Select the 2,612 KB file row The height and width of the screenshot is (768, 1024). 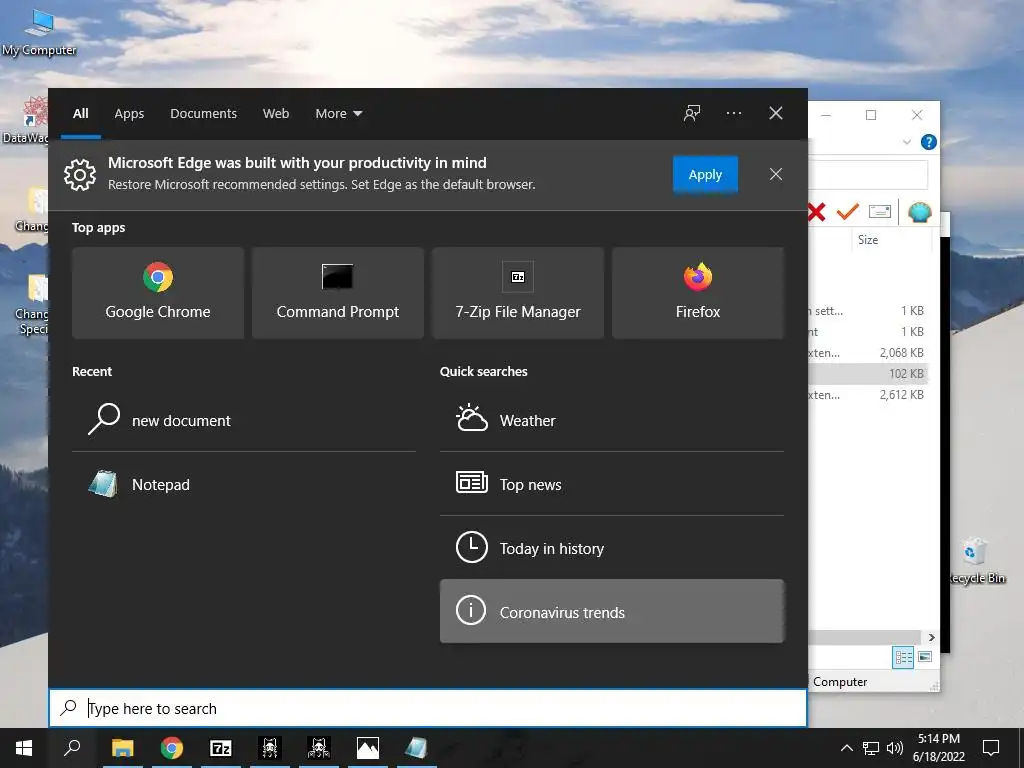click(x=867, y=394)
